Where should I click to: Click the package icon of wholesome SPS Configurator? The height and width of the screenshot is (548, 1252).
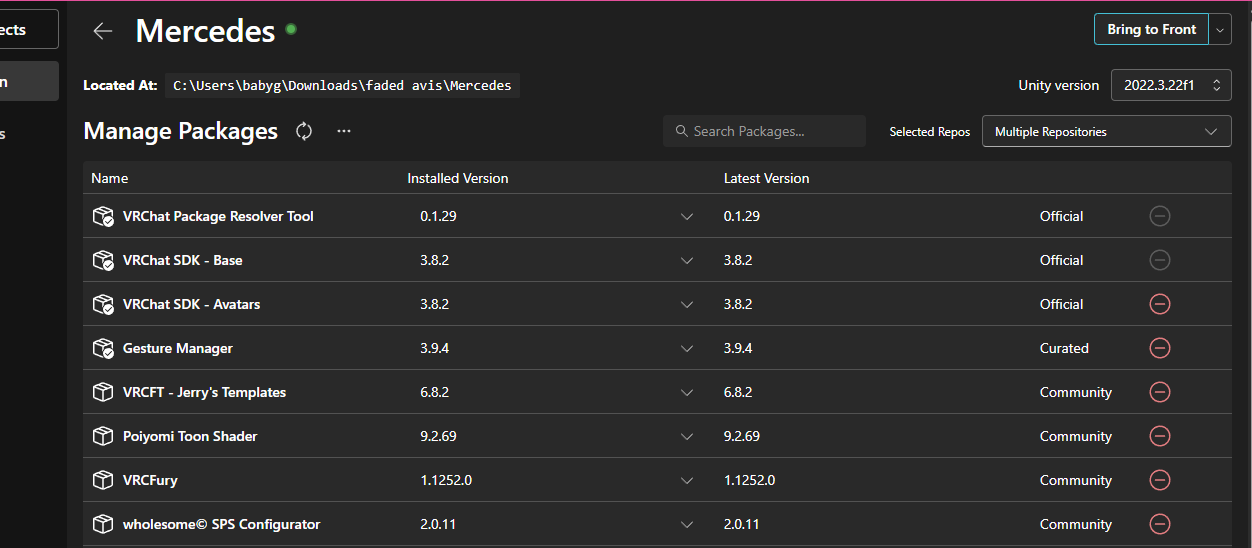pyautogui.click(x=103, y=524)
